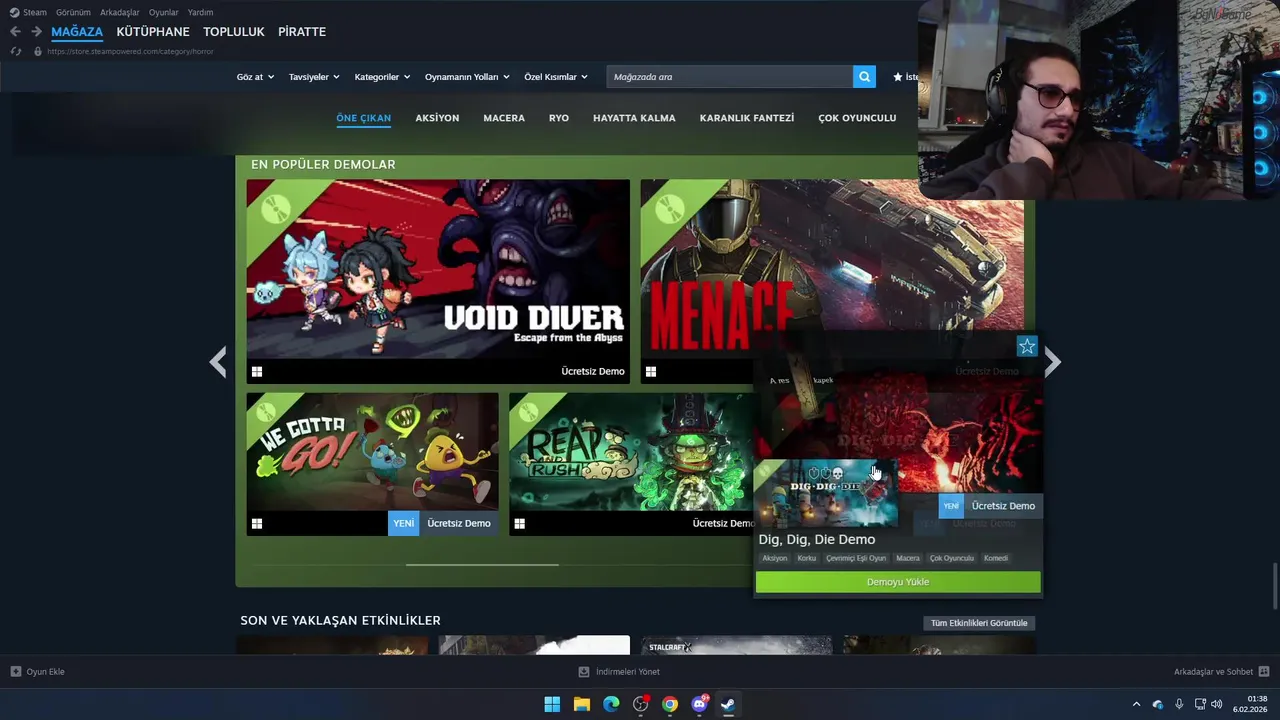Reload the store page
The image size is (1280, 720).
[15, 51]
